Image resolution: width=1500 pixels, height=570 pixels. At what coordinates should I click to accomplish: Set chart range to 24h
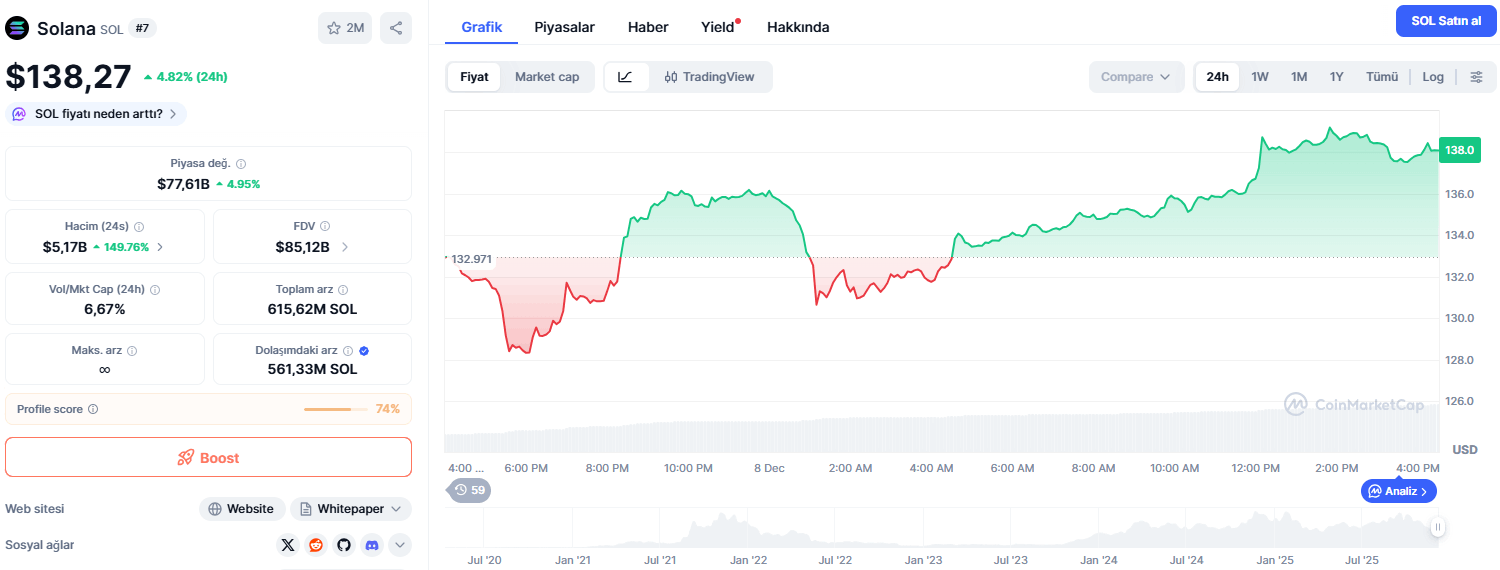[1217, 77]
